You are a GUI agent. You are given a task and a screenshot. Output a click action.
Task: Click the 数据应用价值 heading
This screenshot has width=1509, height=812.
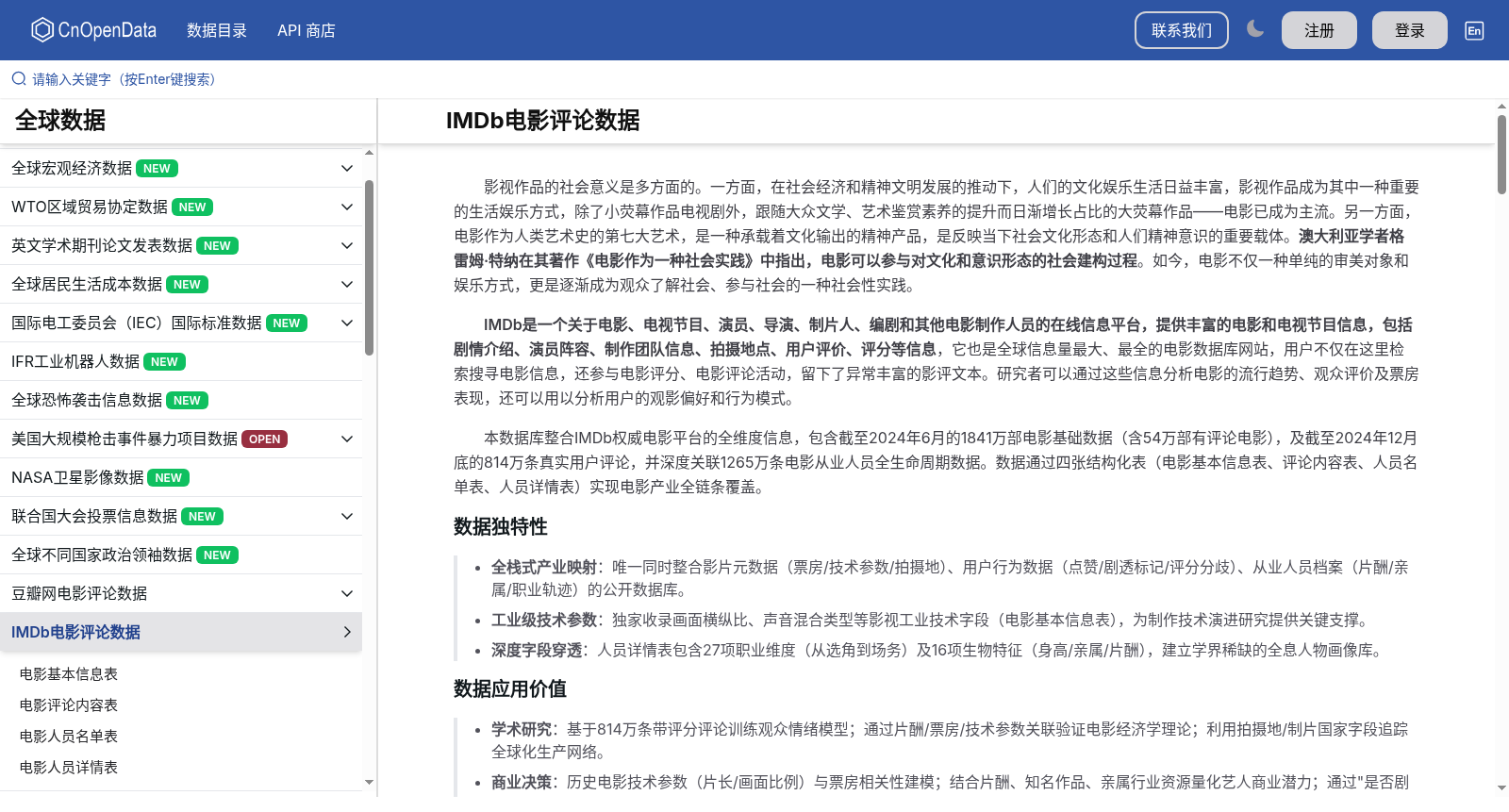click(x=510, y=688)
